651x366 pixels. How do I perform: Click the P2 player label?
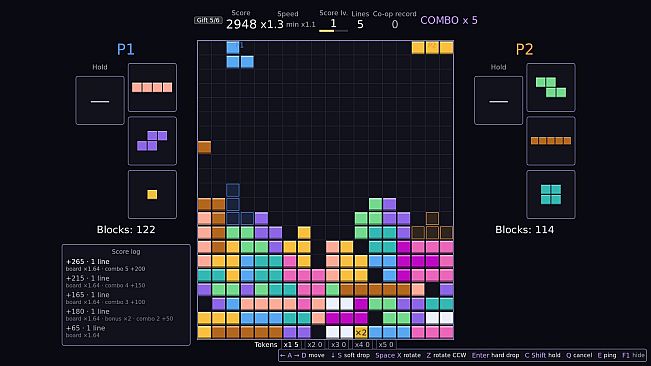pos(524,49)
